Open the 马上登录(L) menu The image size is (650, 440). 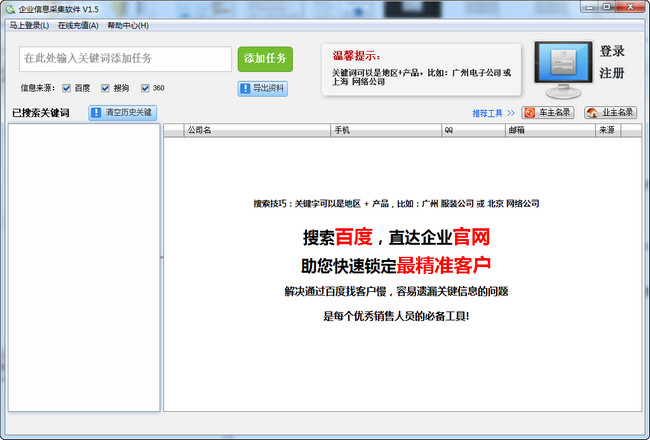coord(29,26)
